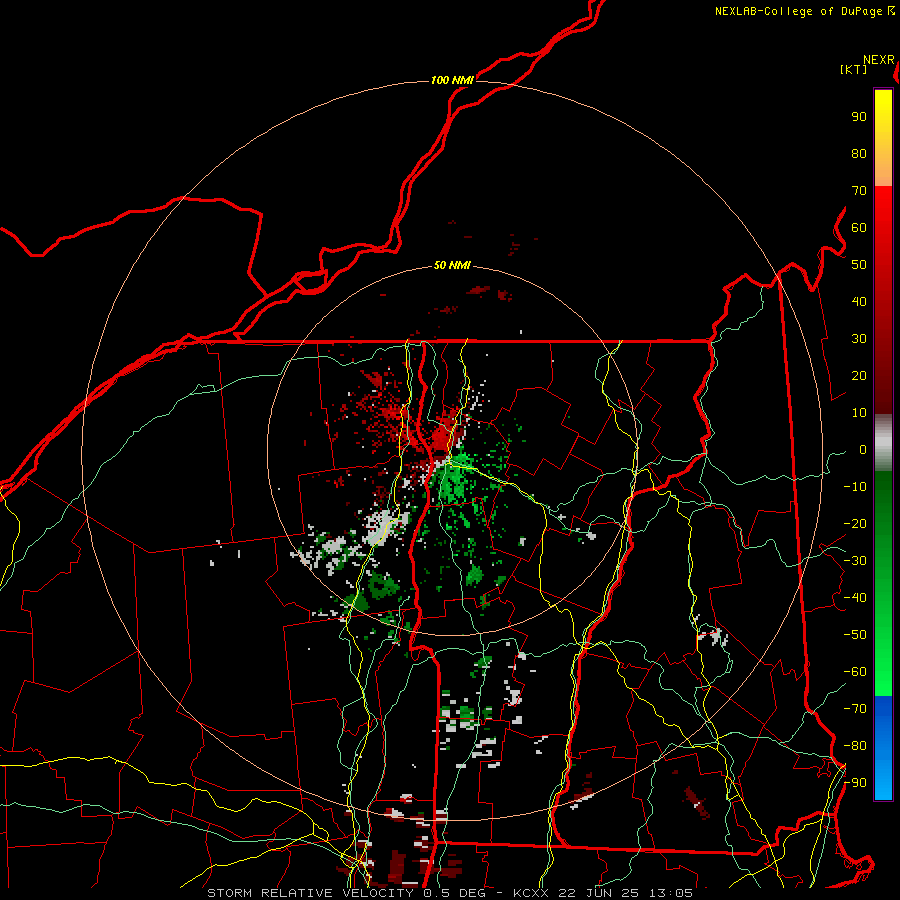Click the 60 value on velocity scale
Screen dimensions: 900x900
click(859, 227)
